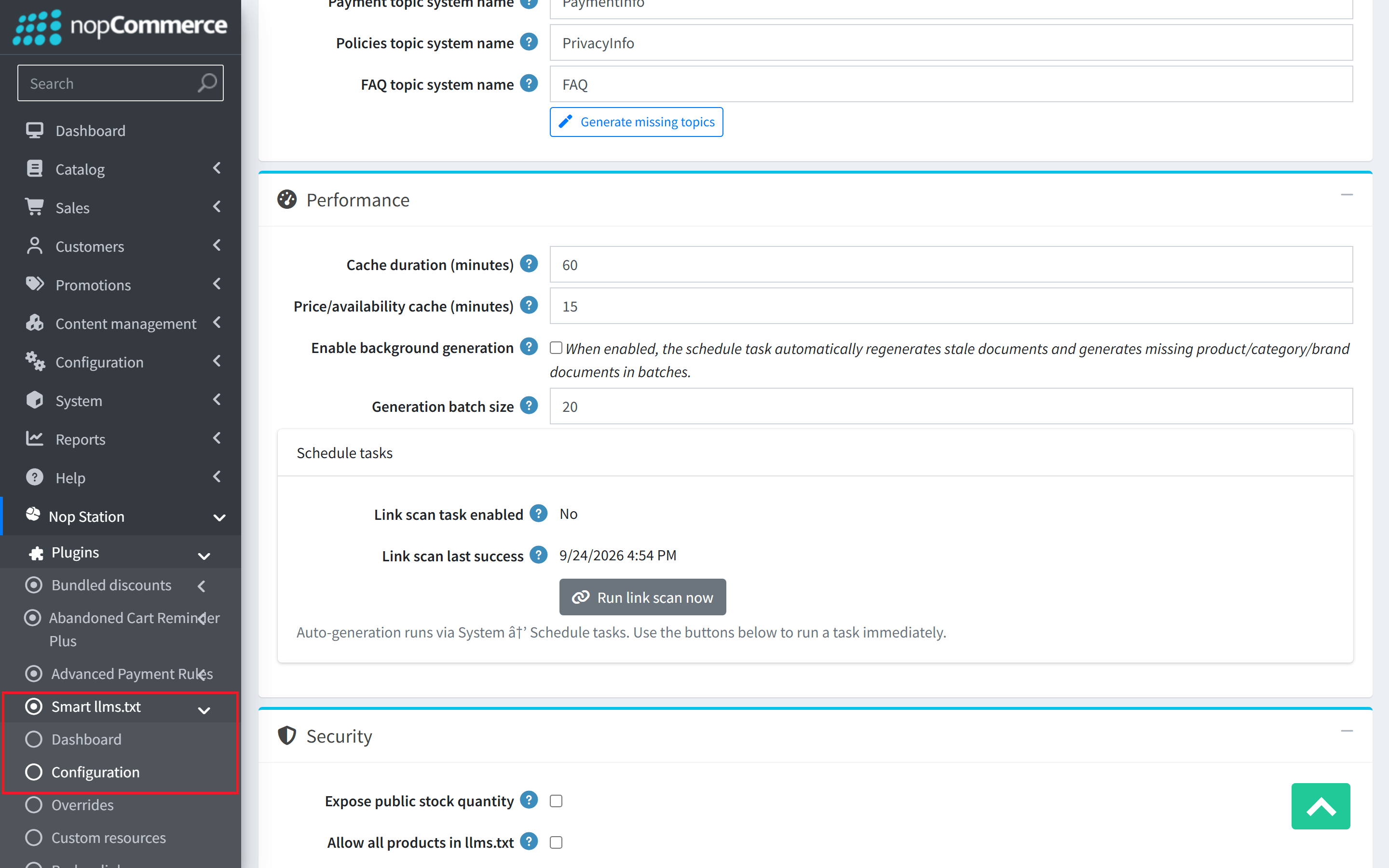Screen dimensions: 1389x868
Task: Click the green scroll-to-top arrow button
Action: tap(1320, 806)
